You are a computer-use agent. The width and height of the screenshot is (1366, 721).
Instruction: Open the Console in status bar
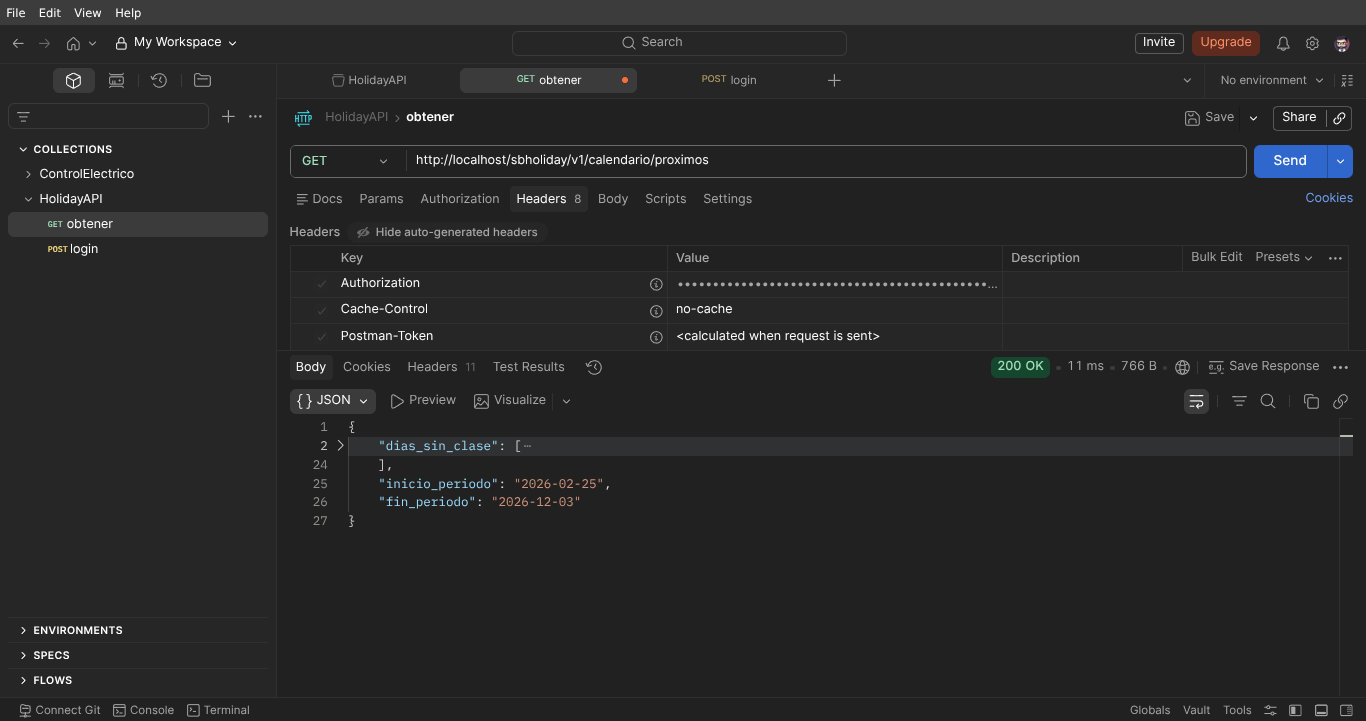point(144,710)
